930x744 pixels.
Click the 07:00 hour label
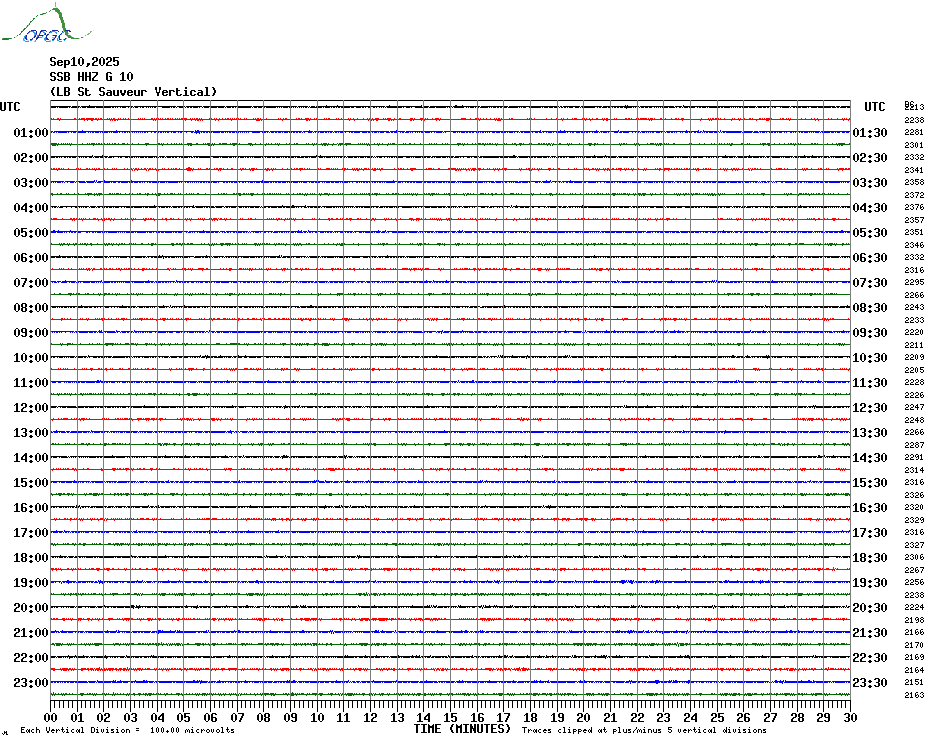pos(31,282)
